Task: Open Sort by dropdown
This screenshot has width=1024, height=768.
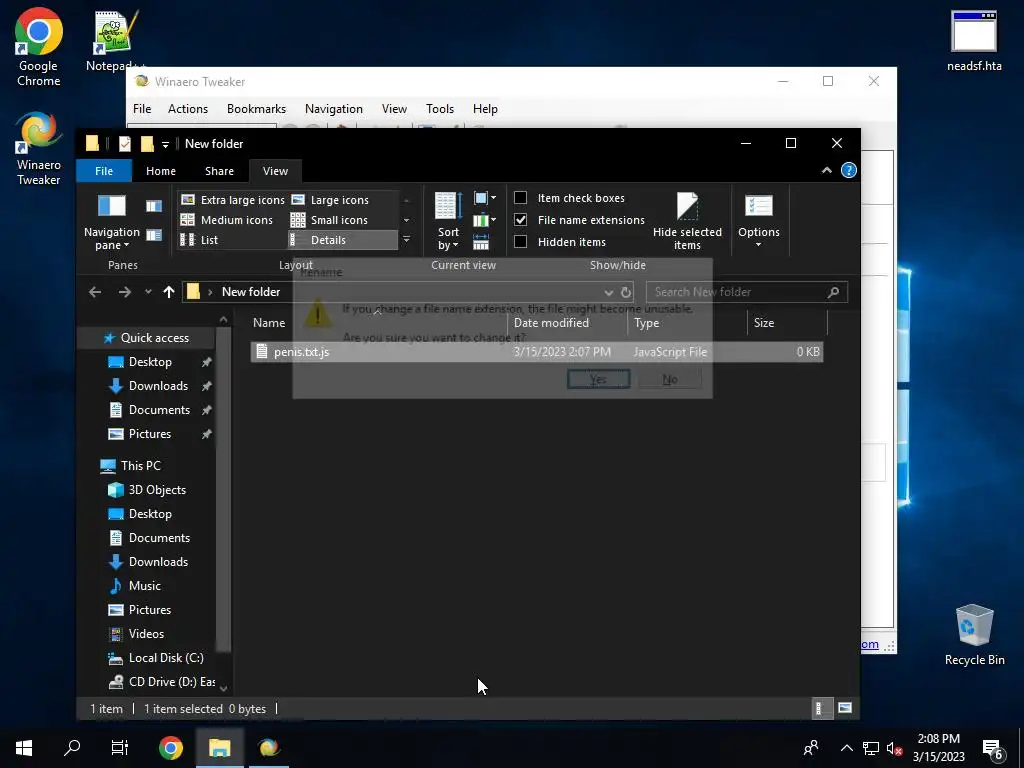Action: (x=448, y=222)
